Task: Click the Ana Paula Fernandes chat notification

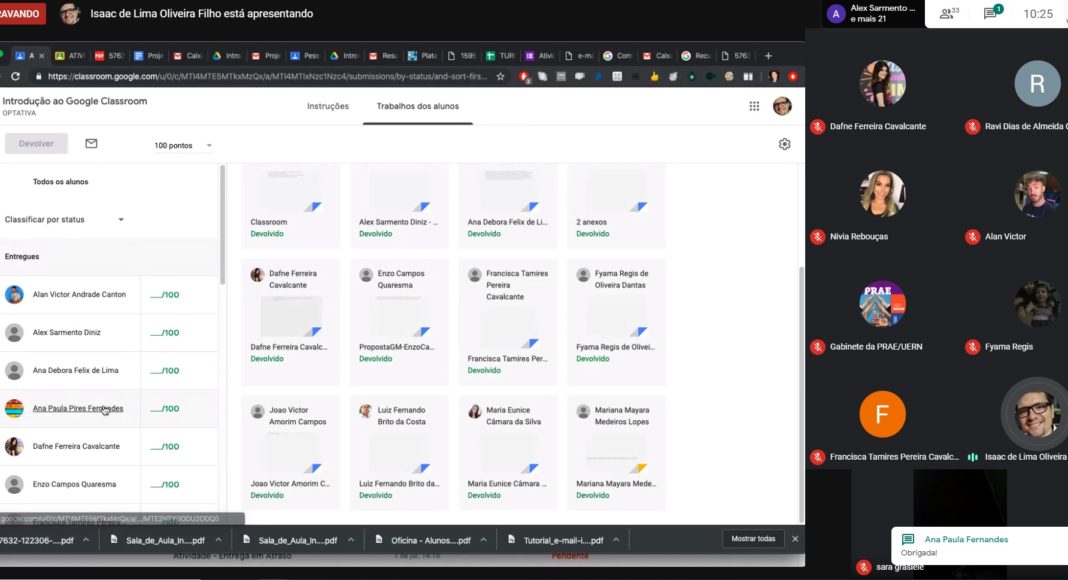Action: 979,545
